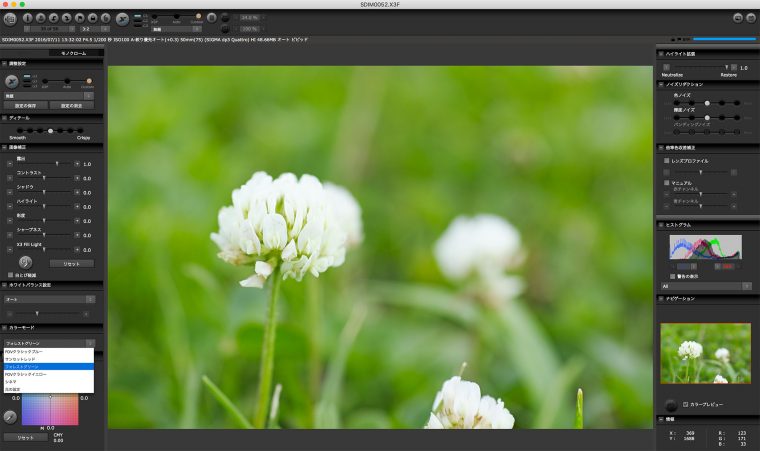This screenshot has width=760, height=451.
Task: Toggle the highlight clipping checkbox below adjustment Reset
Action: click(x=10, y=275)
